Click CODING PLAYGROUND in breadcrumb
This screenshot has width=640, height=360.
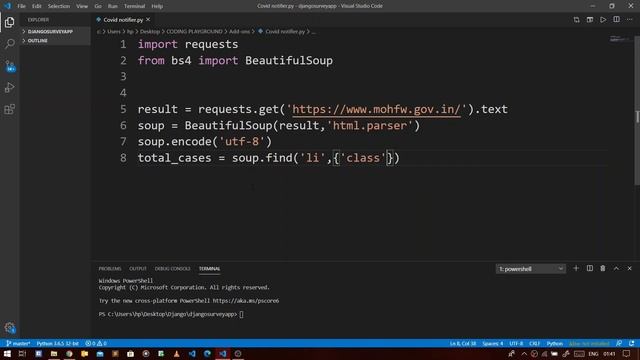194,31
